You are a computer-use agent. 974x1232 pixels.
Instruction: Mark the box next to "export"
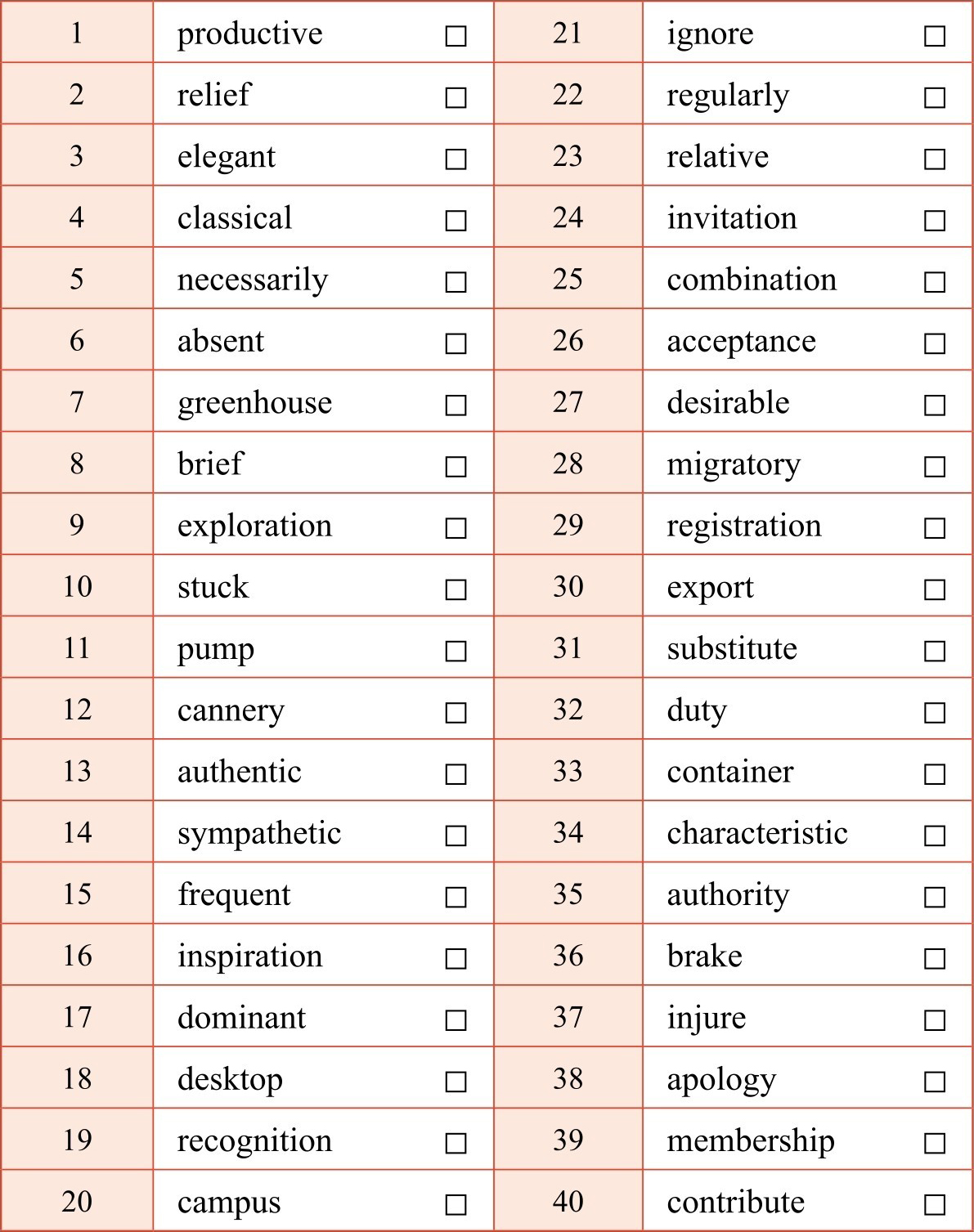pyautogui.click(x=935, y=589)
